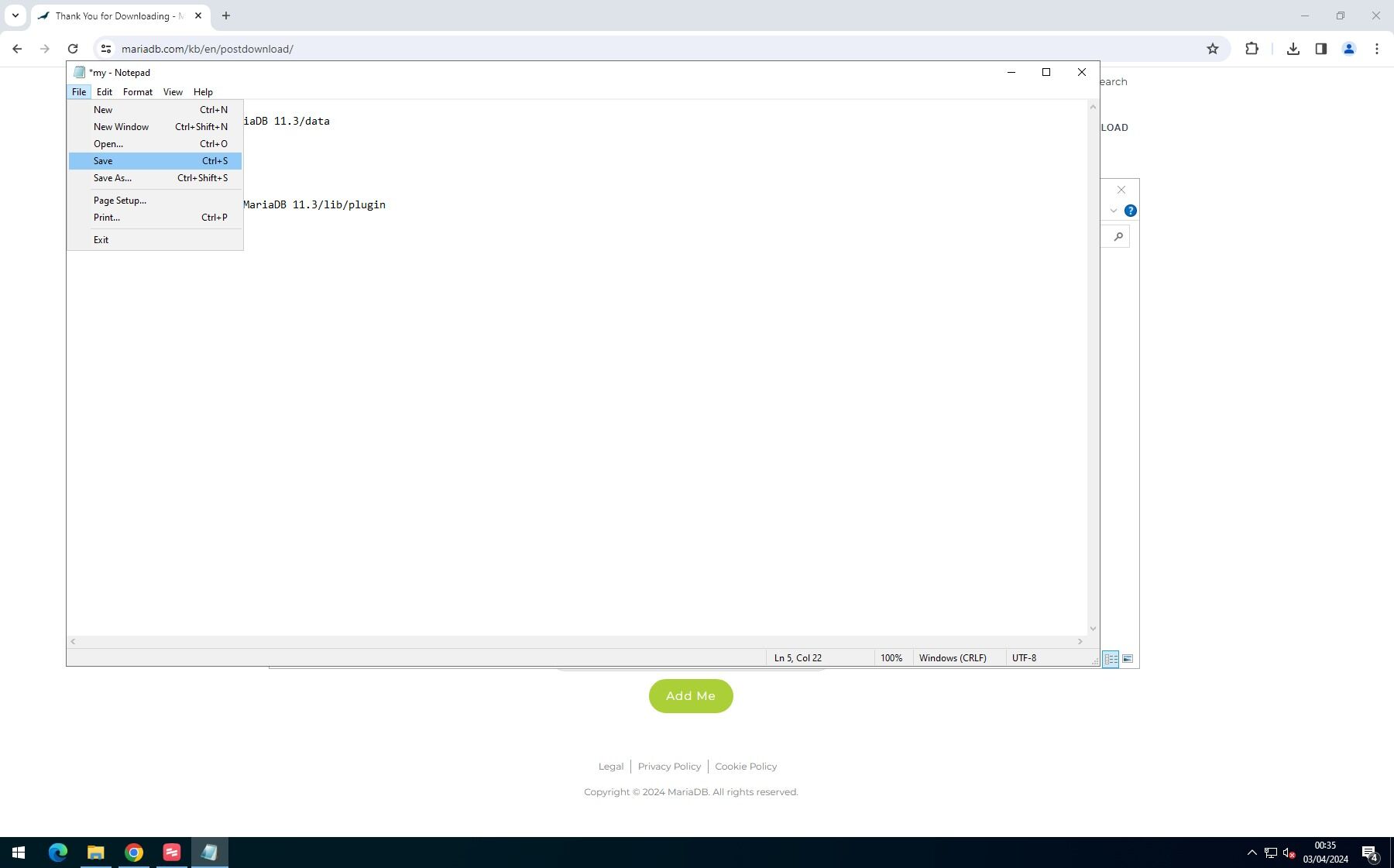Save the file via File menu
Viewport: 1394px width, 868px height.
coord(155,161)
